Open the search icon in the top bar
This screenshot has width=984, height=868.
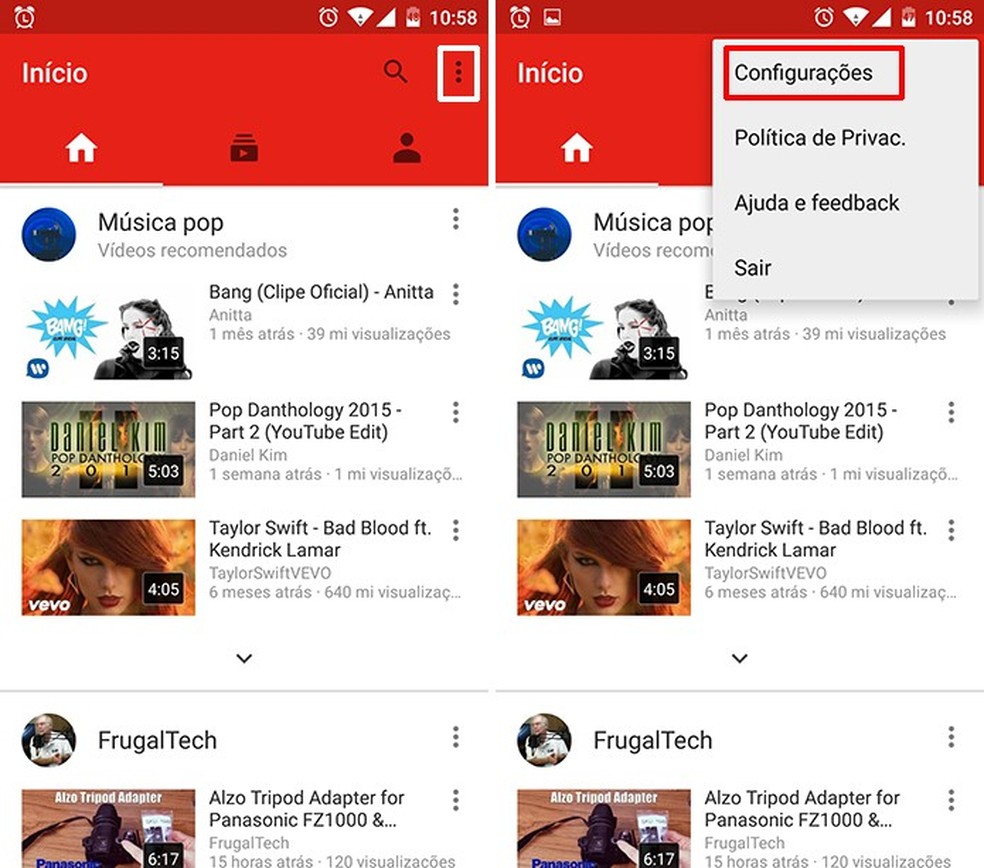pos(394,72)
